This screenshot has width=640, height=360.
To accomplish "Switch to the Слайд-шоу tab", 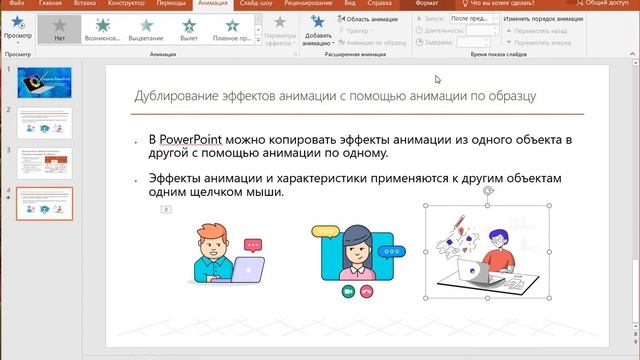I will point(256,3).
